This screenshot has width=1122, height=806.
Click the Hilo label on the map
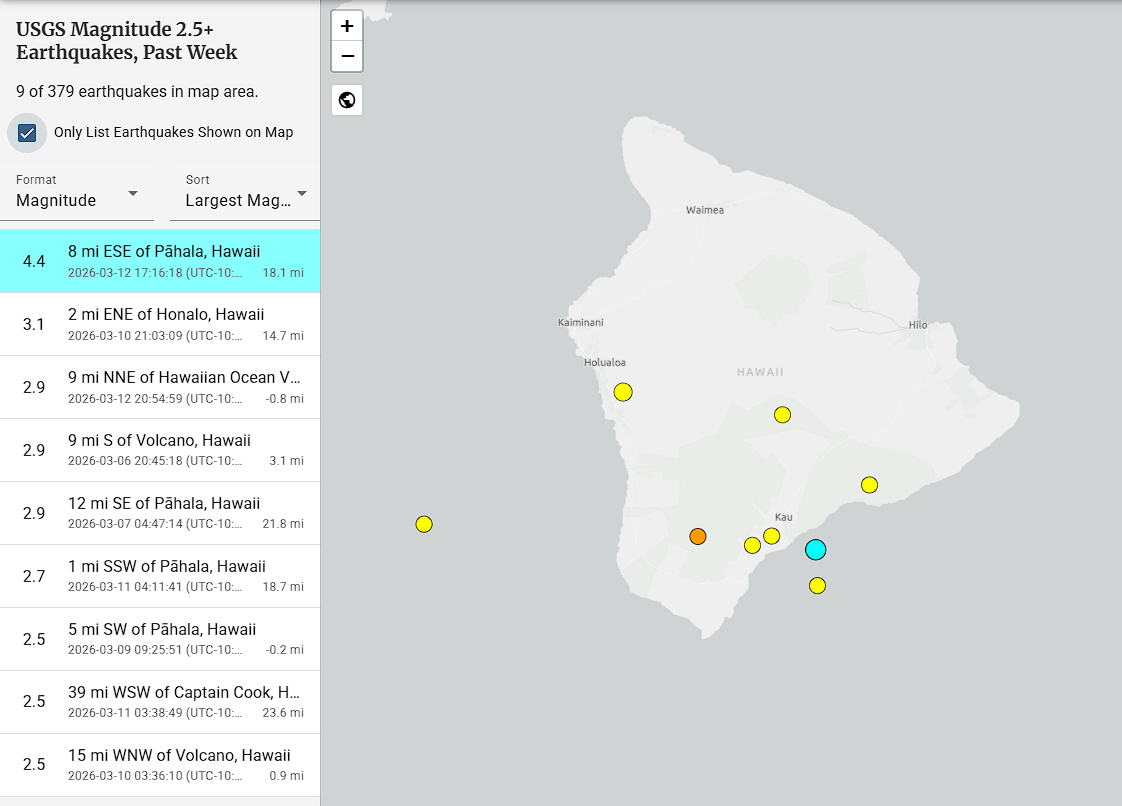(917, 325)
